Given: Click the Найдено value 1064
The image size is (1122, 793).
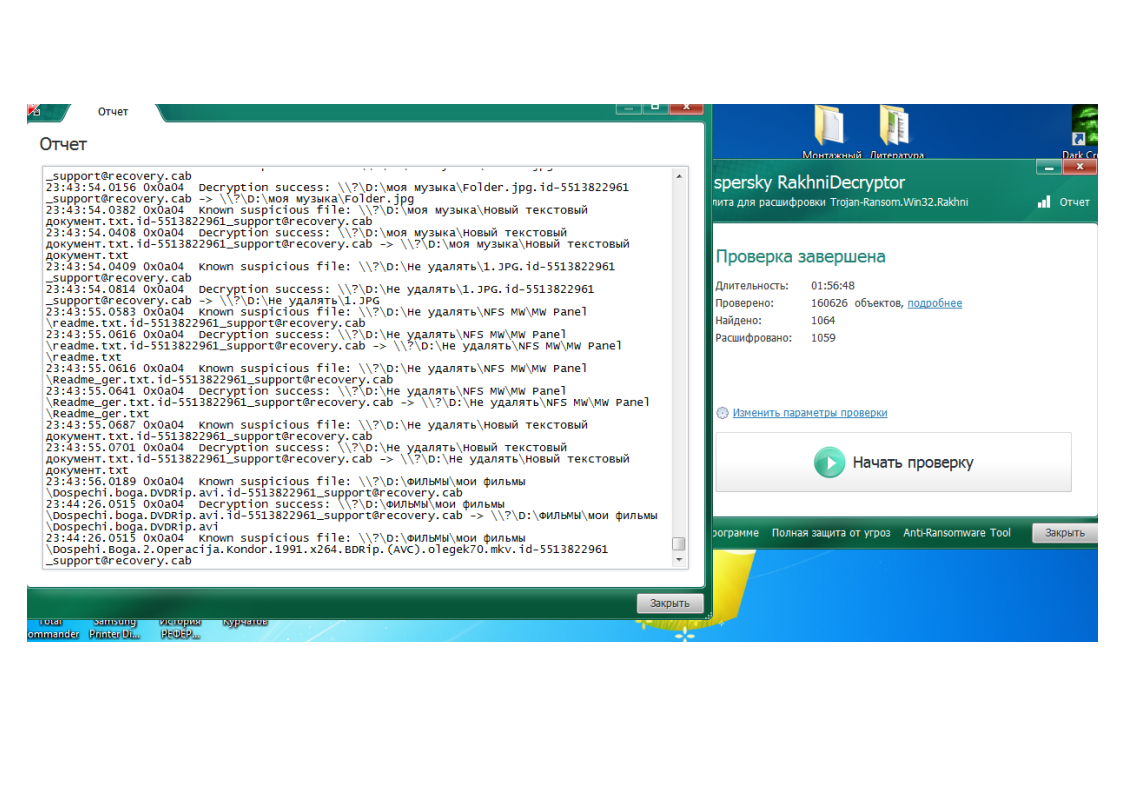Looking at the screenshot, I should (x=823, y=321).
